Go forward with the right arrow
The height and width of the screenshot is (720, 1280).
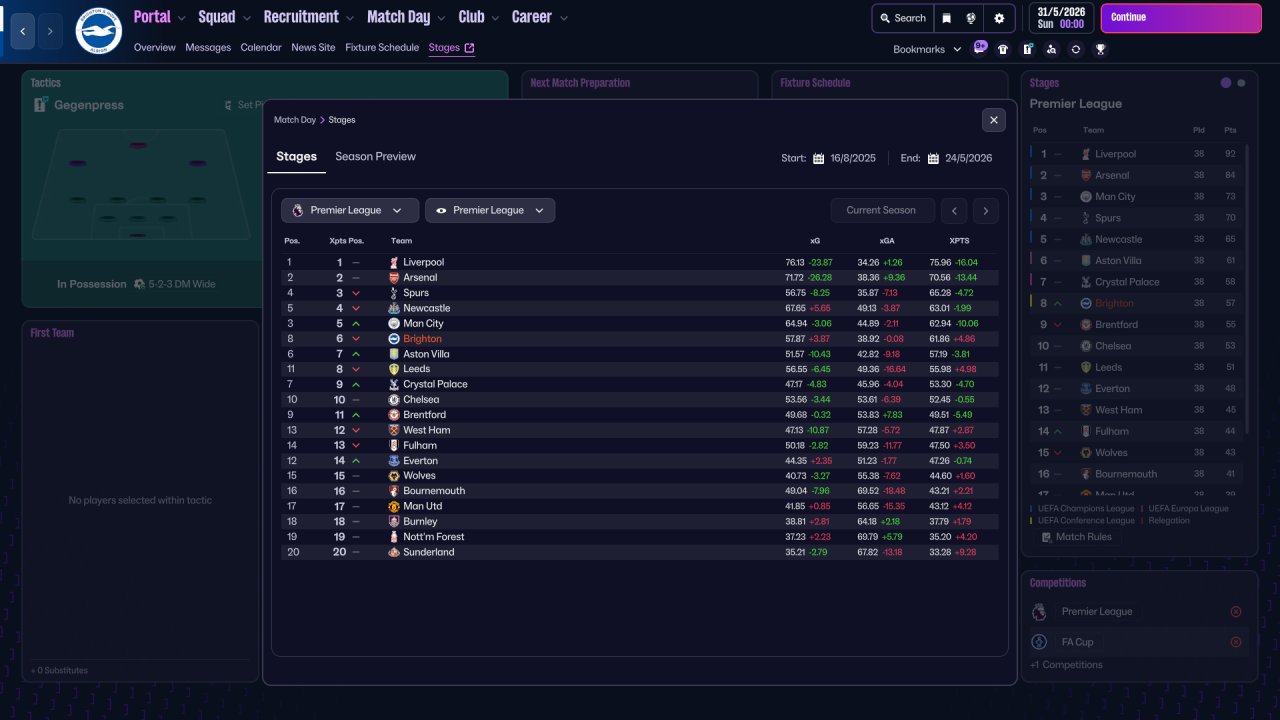click(x=50, y=31)
